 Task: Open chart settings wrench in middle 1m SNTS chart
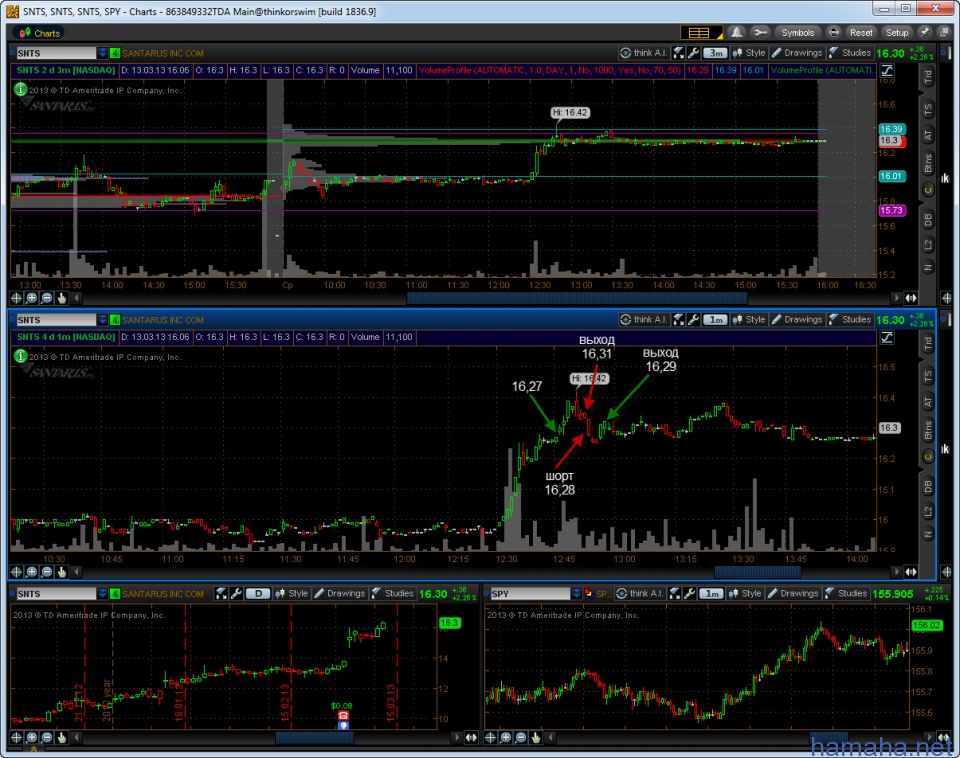[x=693, y=320]
